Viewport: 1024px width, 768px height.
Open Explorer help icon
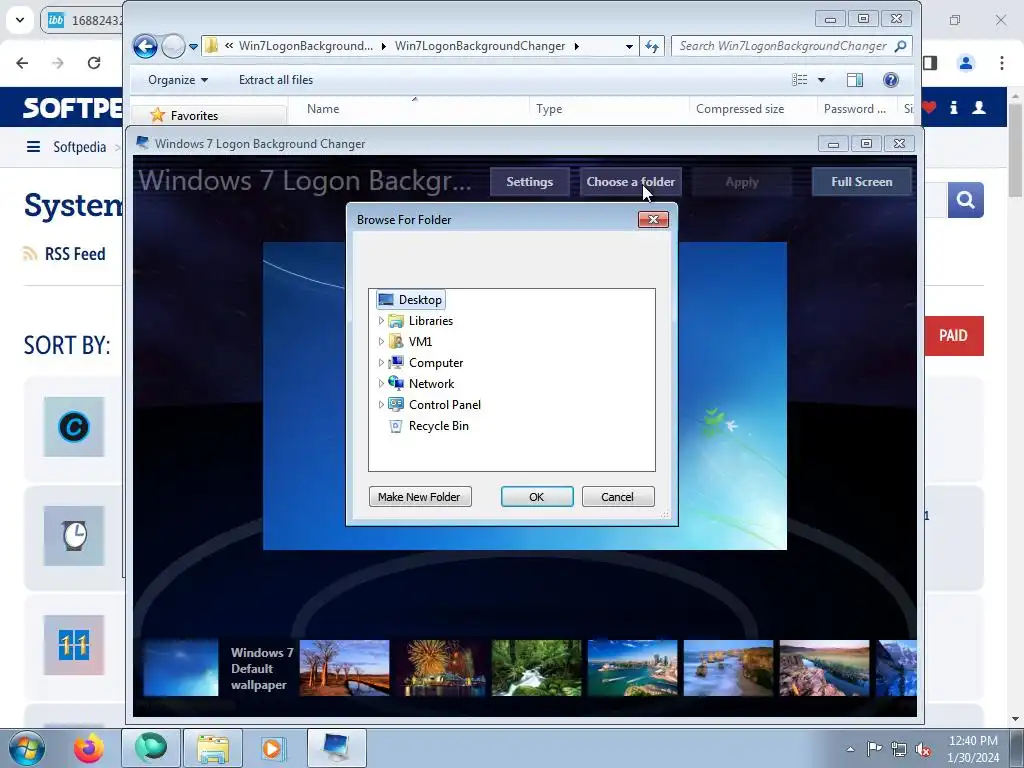pos(891,80)
